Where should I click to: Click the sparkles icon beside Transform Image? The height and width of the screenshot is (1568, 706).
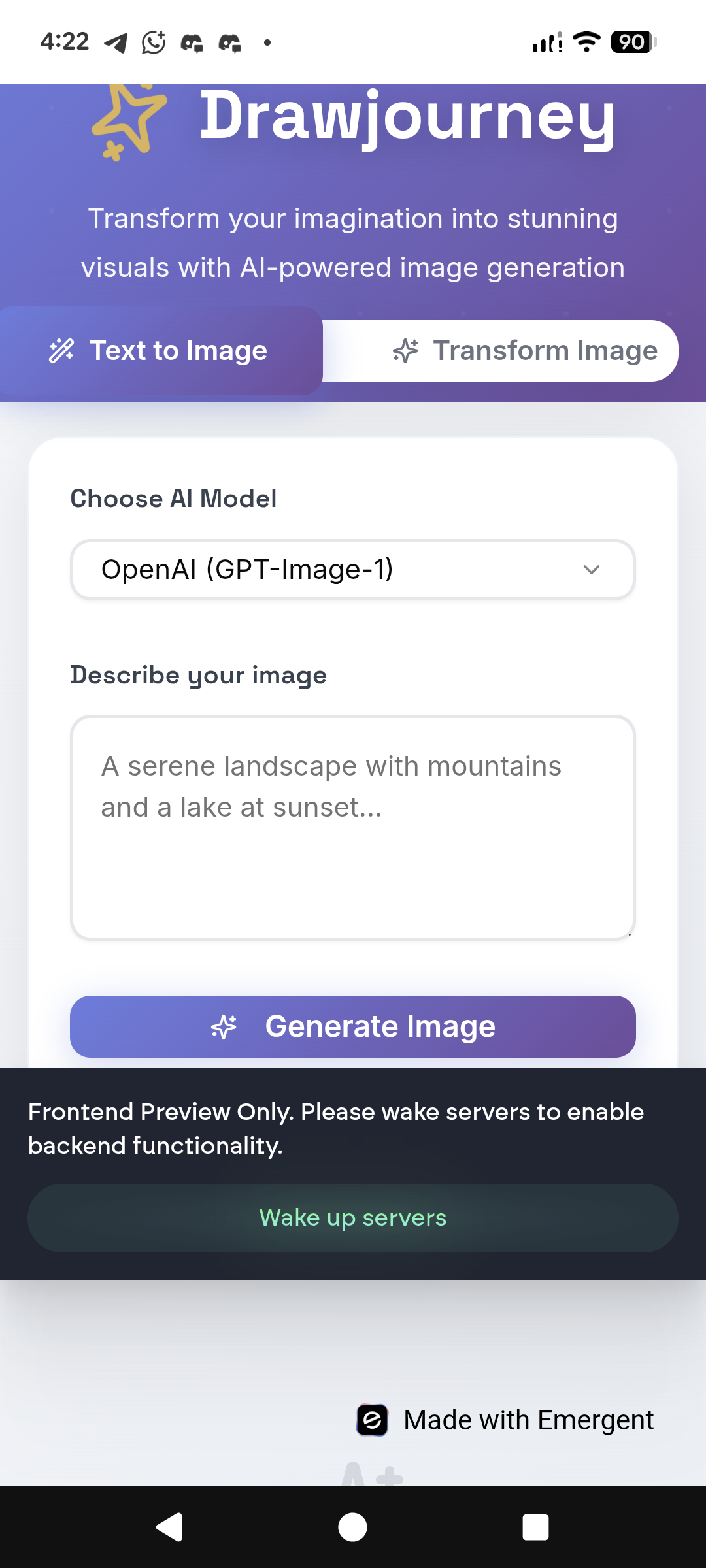(x=406, y=350)
